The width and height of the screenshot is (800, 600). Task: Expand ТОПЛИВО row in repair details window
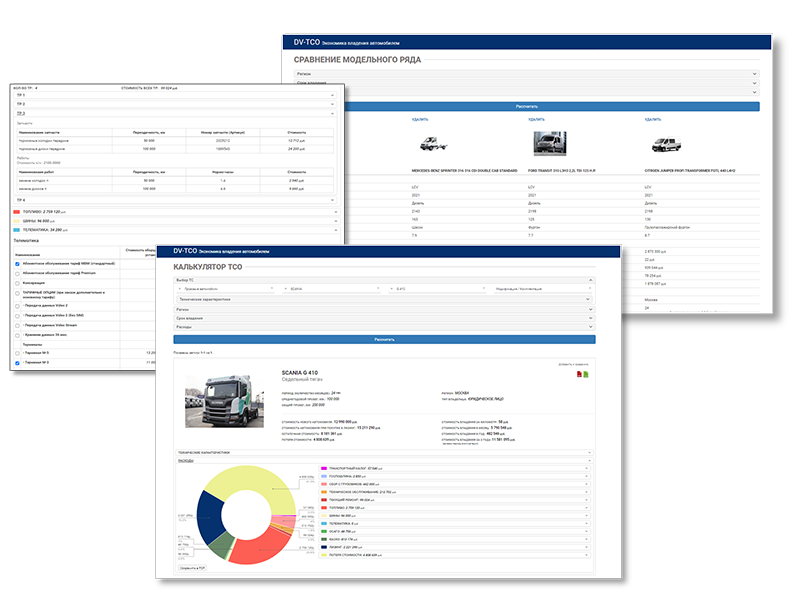point(176,212)
